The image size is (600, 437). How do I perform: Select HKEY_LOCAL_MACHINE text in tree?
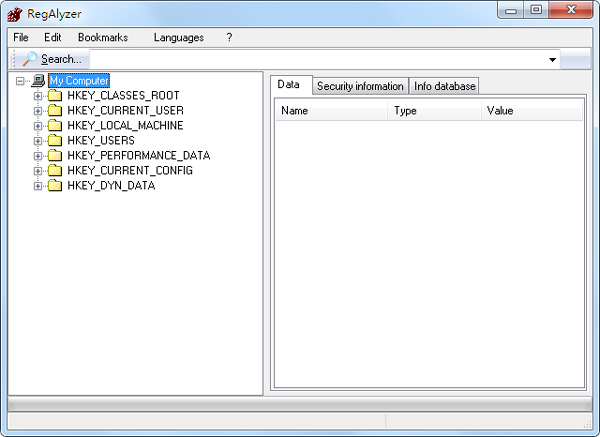pos(125,125)
